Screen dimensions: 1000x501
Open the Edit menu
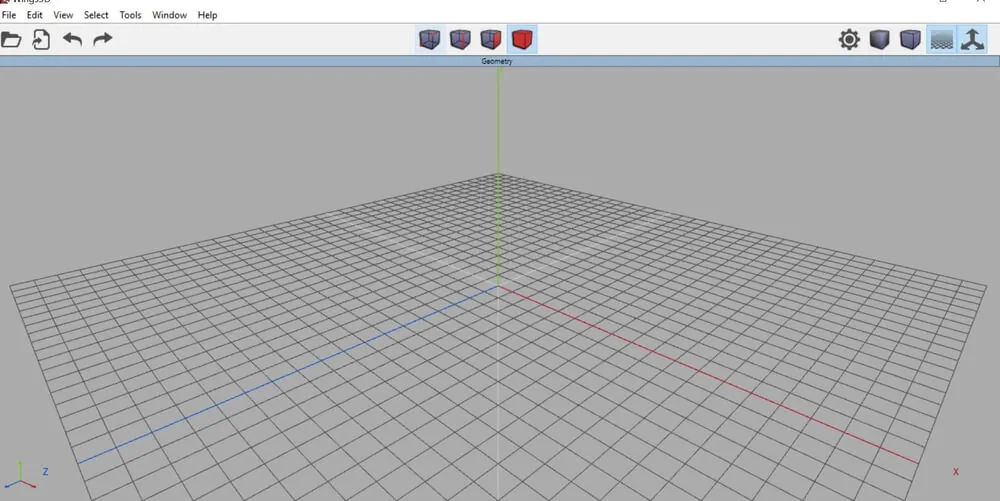(34, 15)
